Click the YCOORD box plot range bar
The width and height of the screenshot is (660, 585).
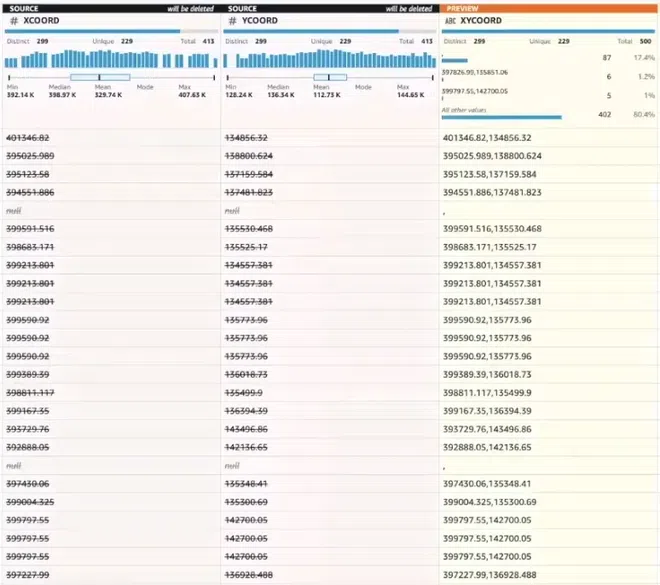click(330, 77)
